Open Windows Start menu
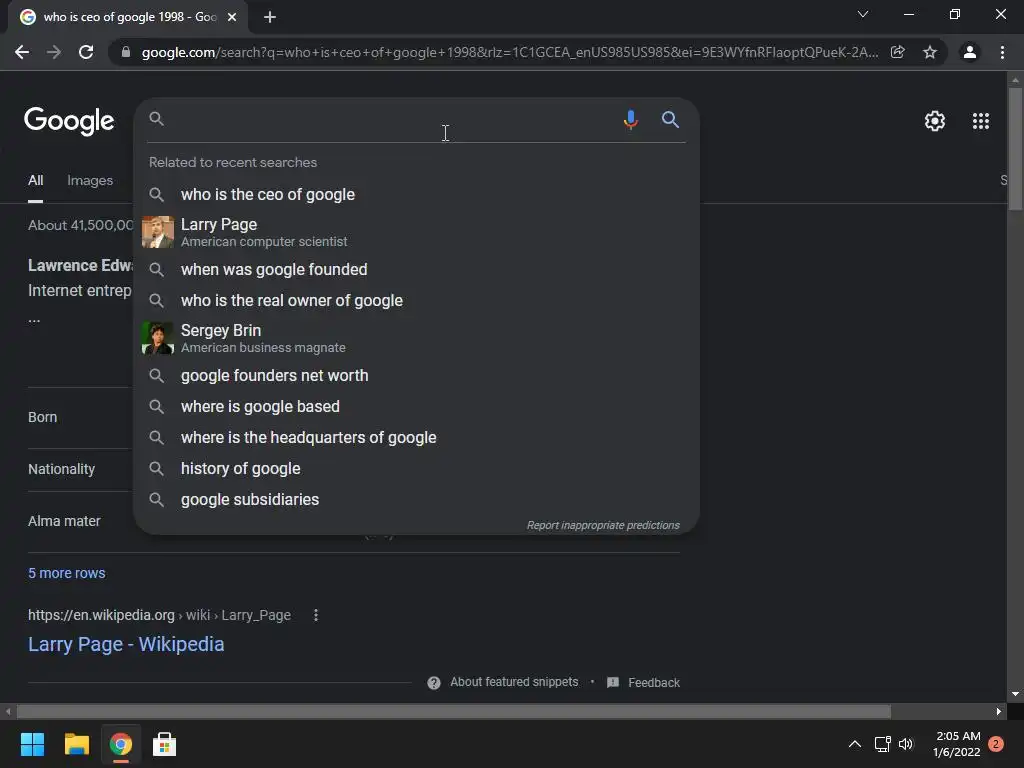This screenshot has width=1024, height=768. coord(32,744)
